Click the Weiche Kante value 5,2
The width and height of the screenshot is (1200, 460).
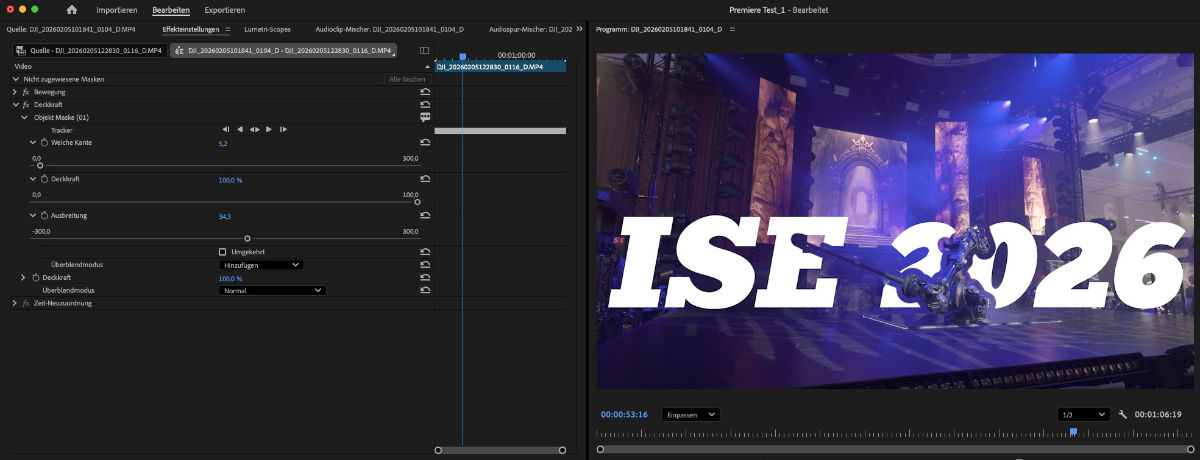tap(223, 144)
